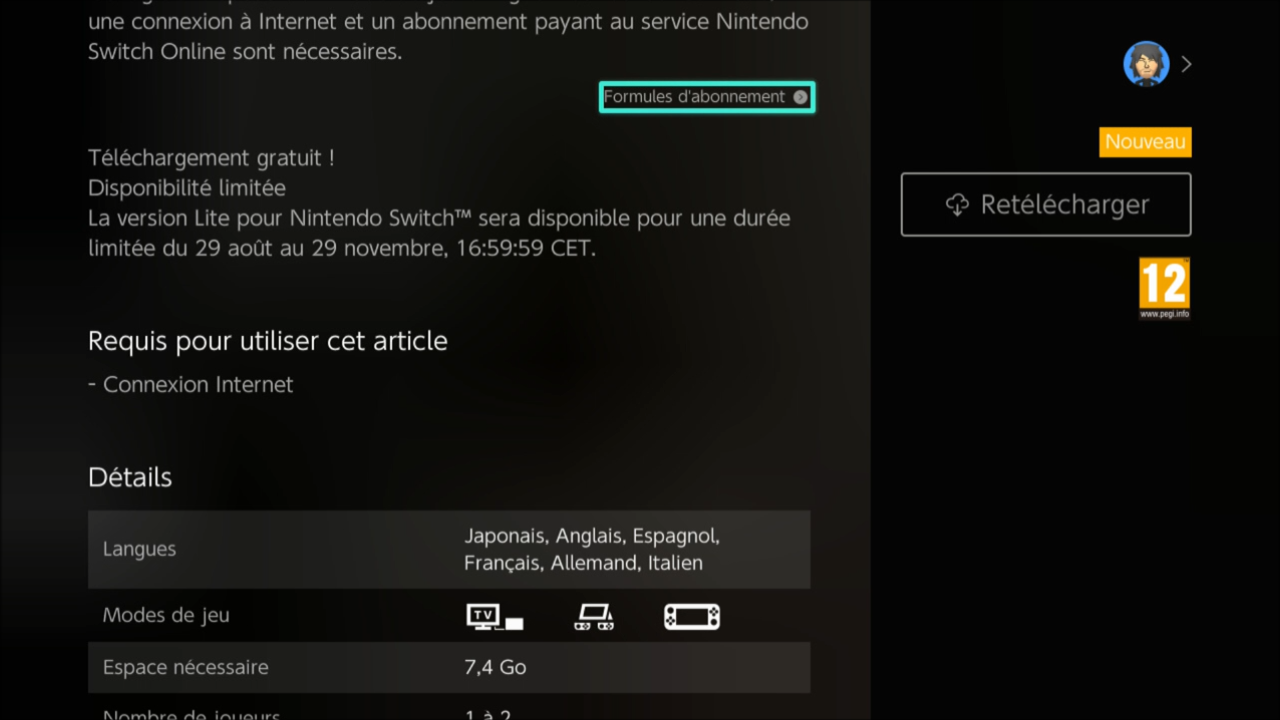1280x720 pixels.
Task: Click the Connexion Internet requirement entry
Action: click(x=191, y=385)
